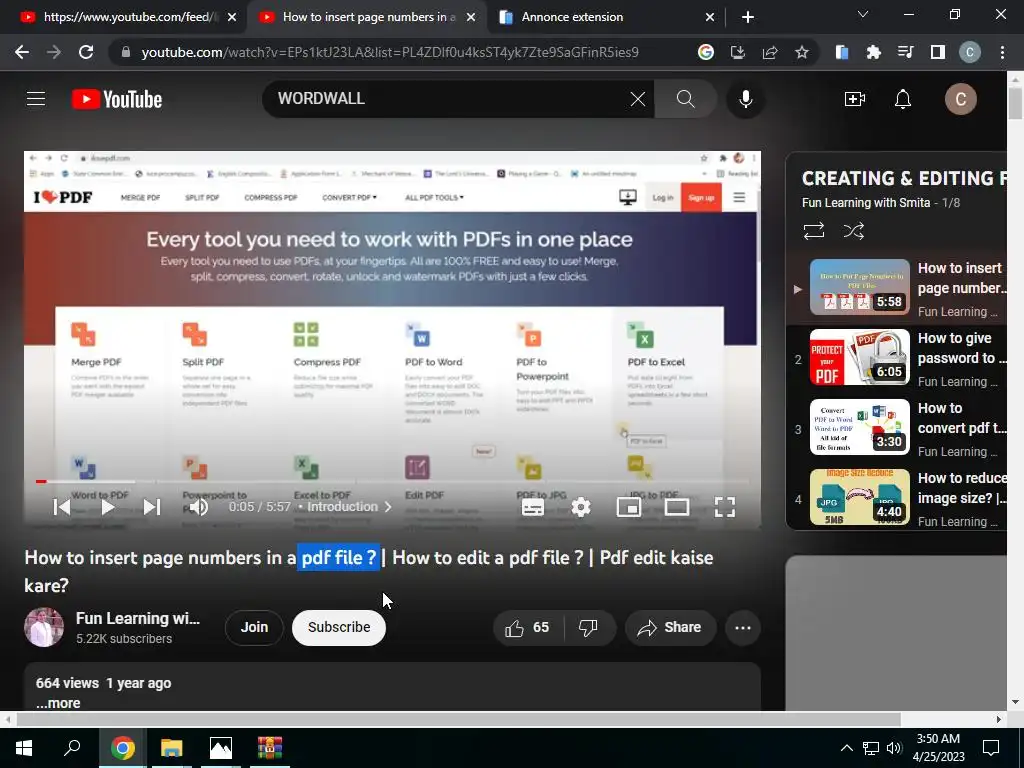Switch to miniplayer mode
Screen dimensions: 1024x768
click(628, 507)
